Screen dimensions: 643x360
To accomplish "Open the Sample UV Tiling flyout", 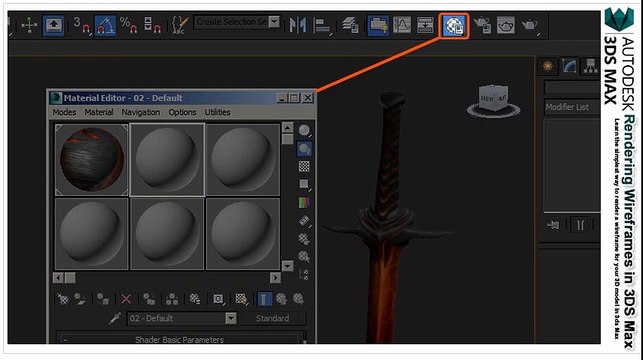I will pos(304,184).
